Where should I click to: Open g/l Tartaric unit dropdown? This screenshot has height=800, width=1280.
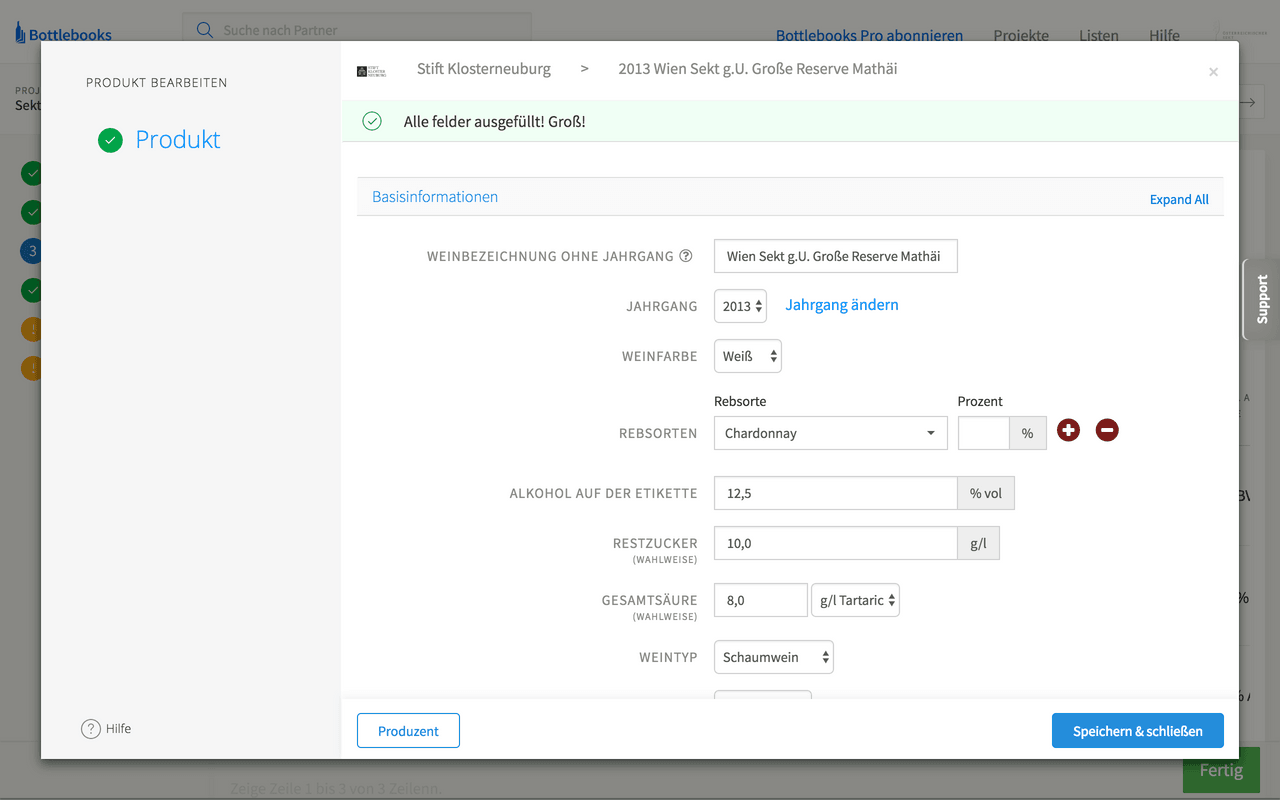pos(855,600)
